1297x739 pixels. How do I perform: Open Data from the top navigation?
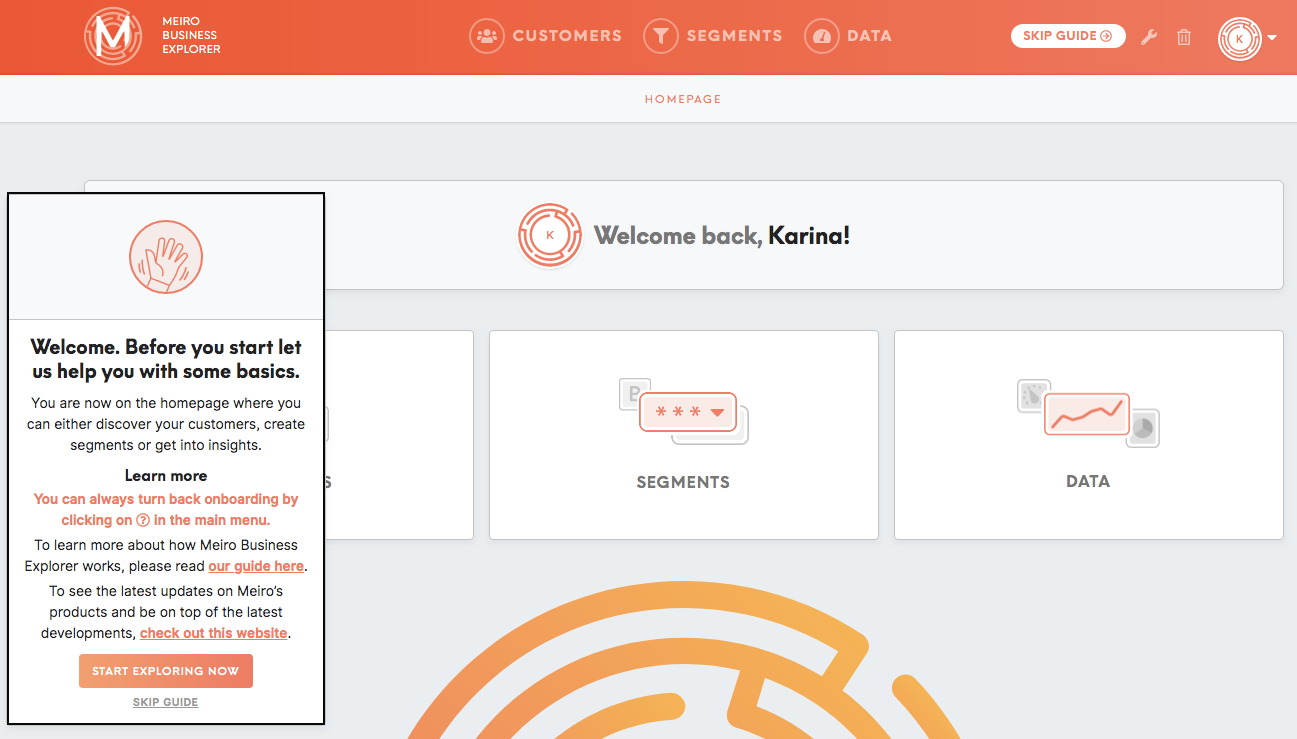point(848,36)
